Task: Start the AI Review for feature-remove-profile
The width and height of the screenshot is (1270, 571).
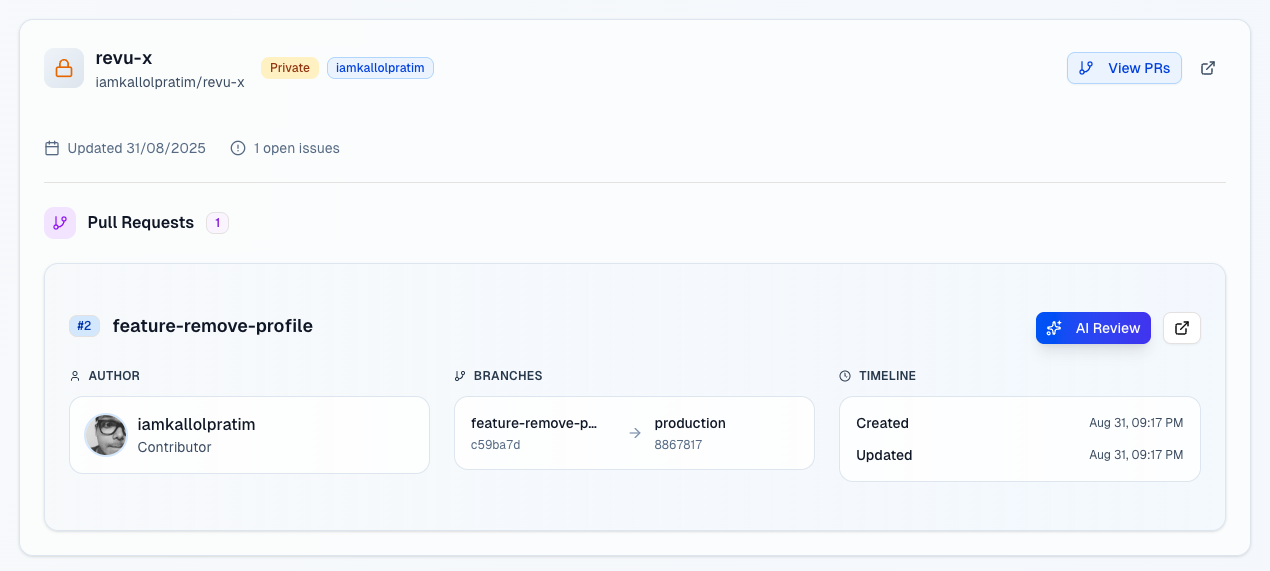Action: pyautogui.click(x=1092, y=328)
